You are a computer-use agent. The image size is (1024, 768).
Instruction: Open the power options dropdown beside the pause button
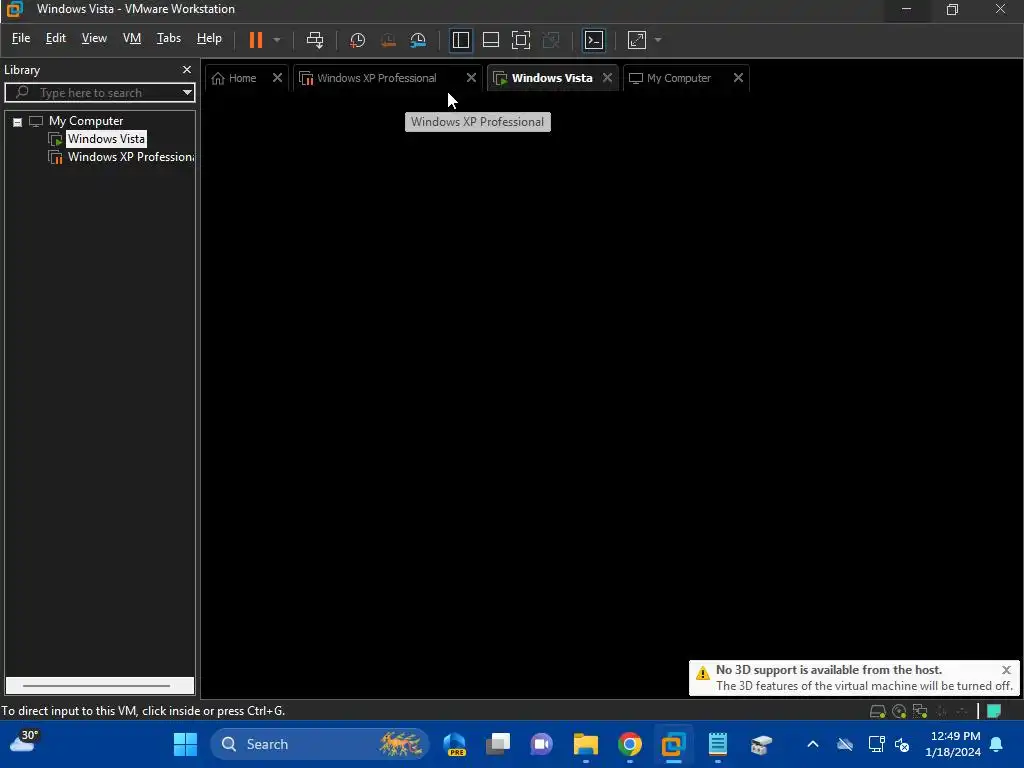[x=277, y=40]
